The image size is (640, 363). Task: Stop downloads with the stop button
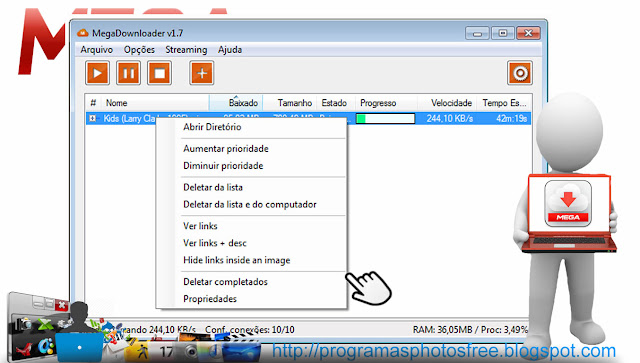159,73
